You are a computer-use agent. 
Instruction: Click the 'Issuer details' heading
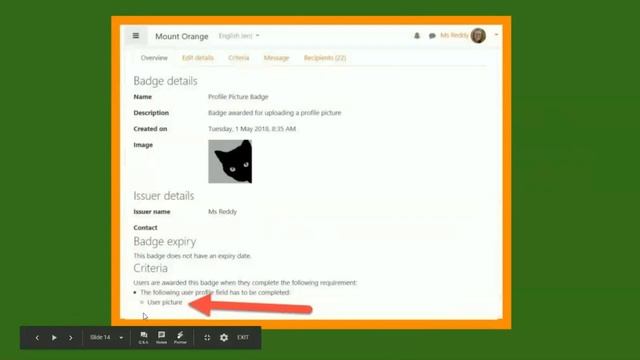[x=164, y=196]
